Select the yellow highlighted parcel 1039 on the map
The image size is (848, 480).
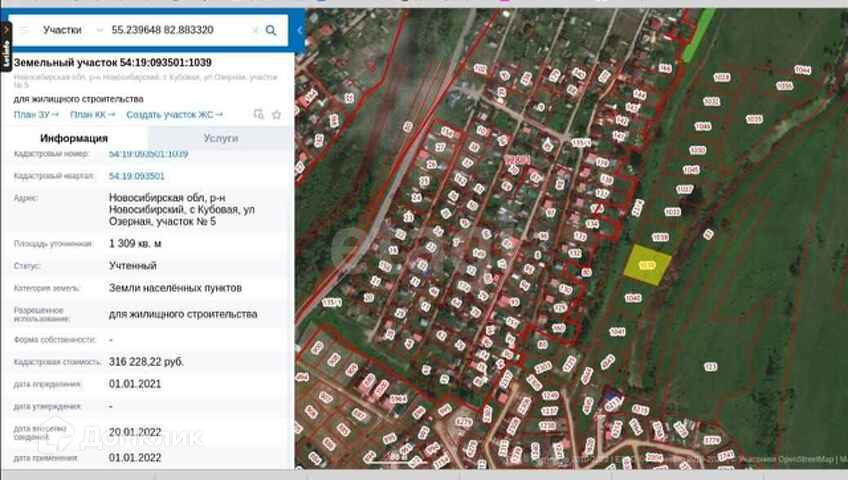click(x=647, y=264)
